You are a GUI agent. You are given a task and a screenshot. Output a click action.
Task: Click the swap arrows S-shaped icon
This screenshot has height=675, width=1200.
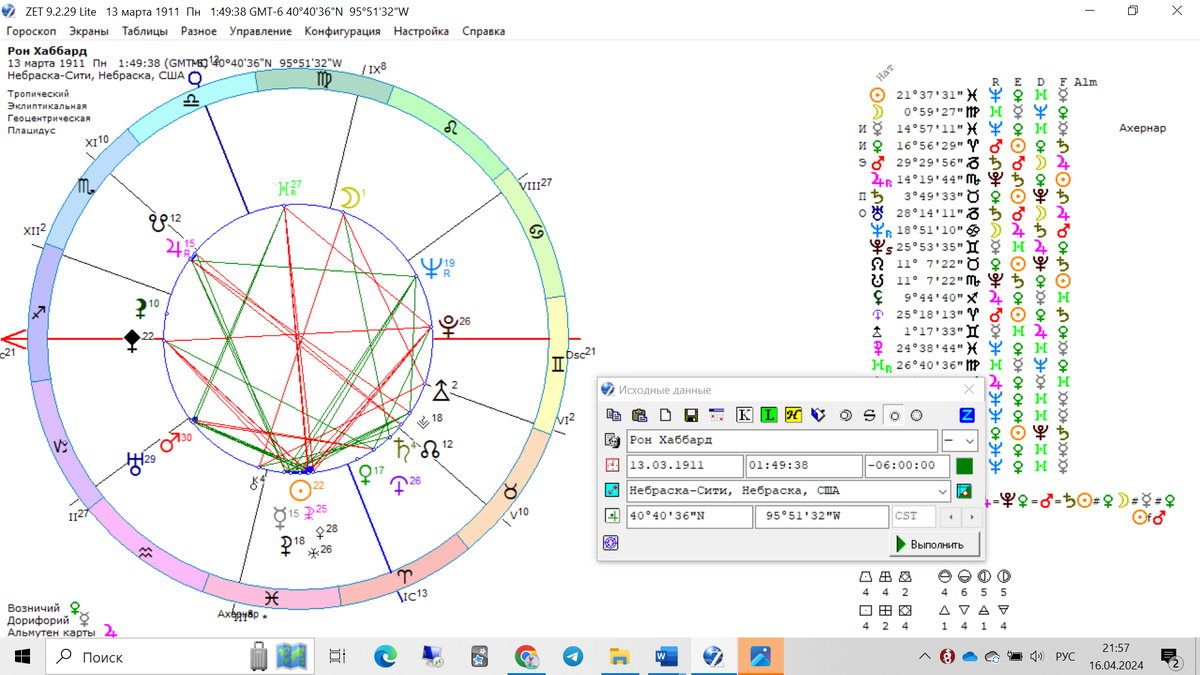point(869,415)
